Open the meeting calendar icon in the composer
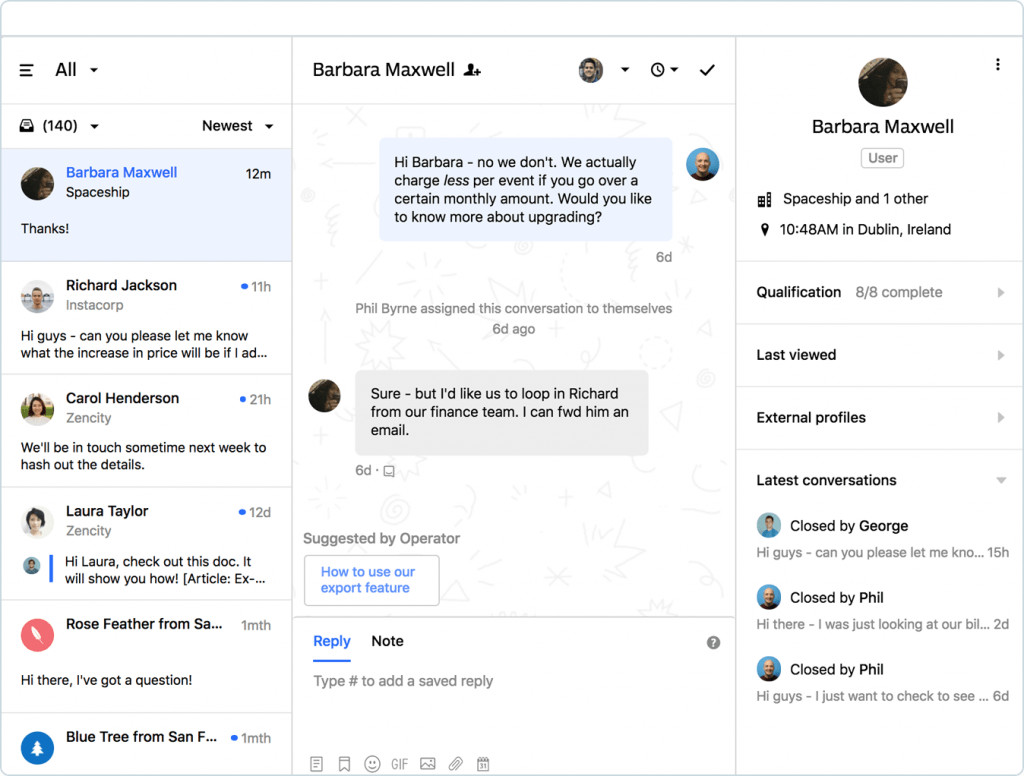 483,763
